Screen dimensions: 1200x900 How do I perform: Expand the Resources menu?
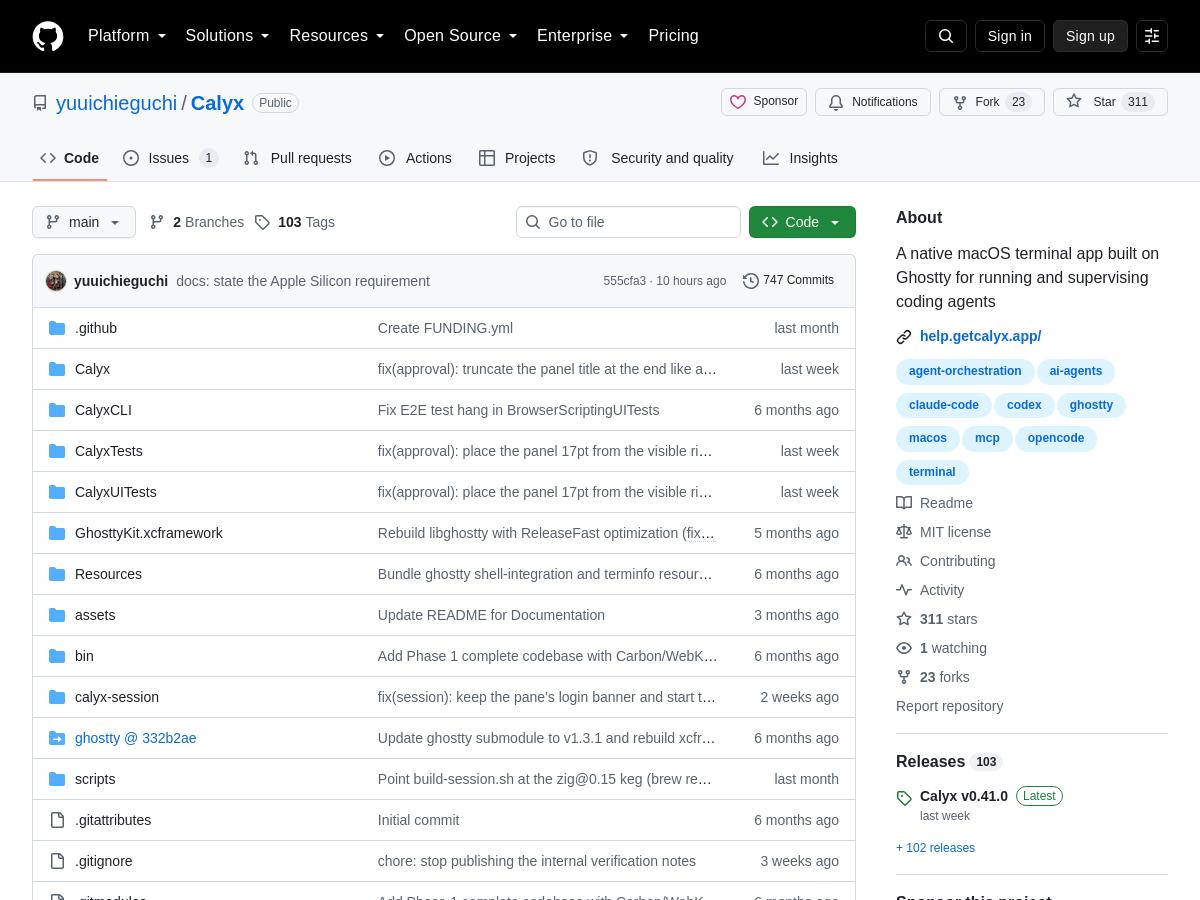click(x=337, y=36)
